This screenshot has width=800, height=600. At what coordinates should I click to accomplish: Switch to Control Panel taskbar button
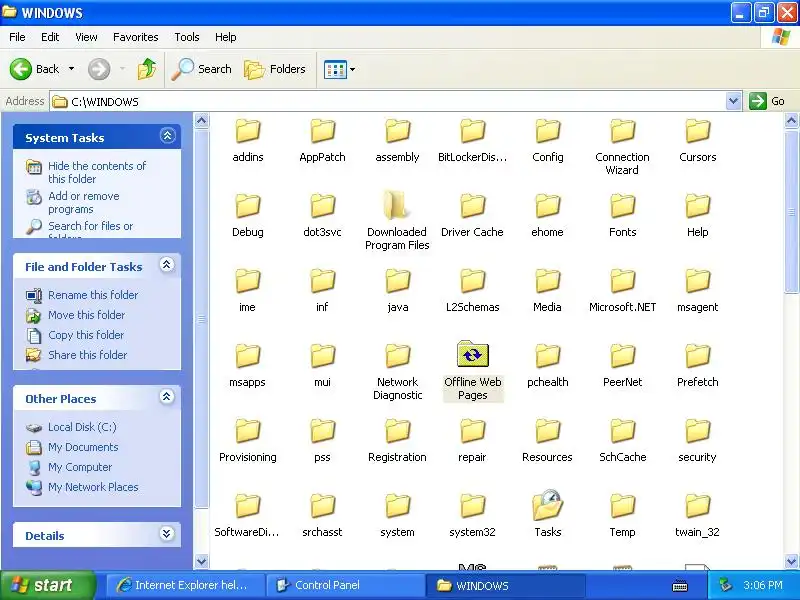point(346,585)
